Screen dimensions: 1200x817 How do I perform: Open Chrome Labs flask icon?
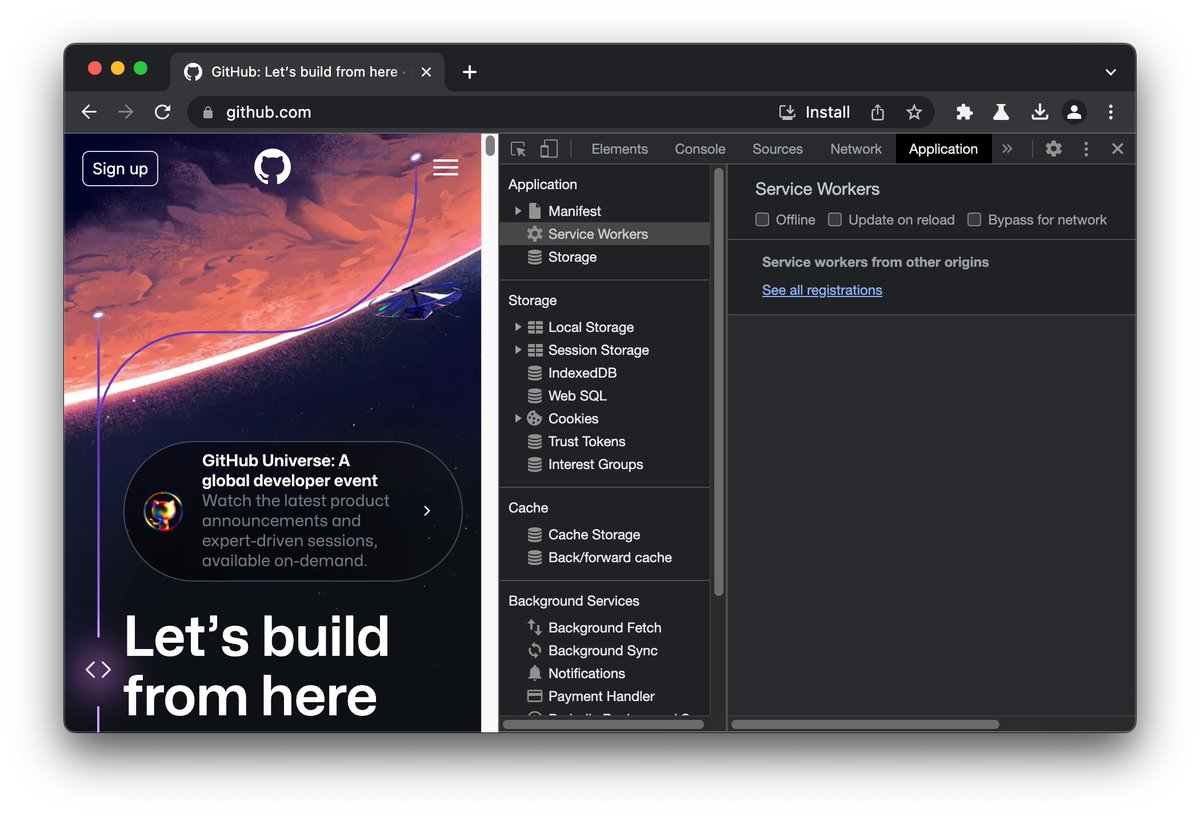click(1001, 112)
